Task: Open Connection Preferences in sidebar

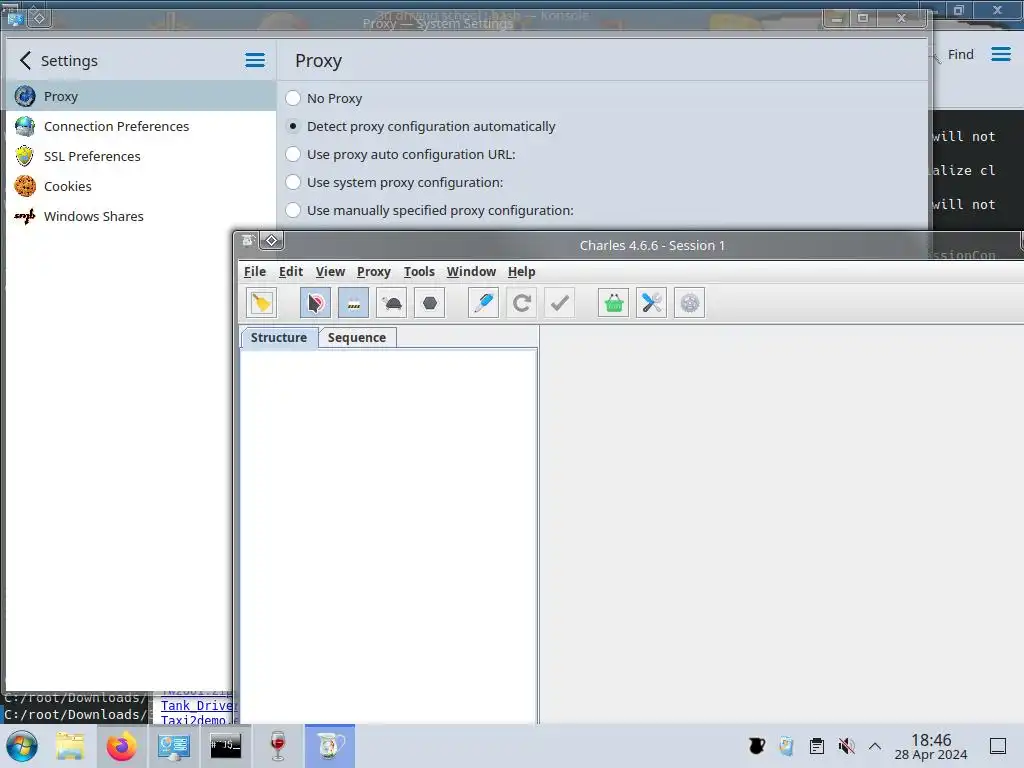Action: coord(141,126)
